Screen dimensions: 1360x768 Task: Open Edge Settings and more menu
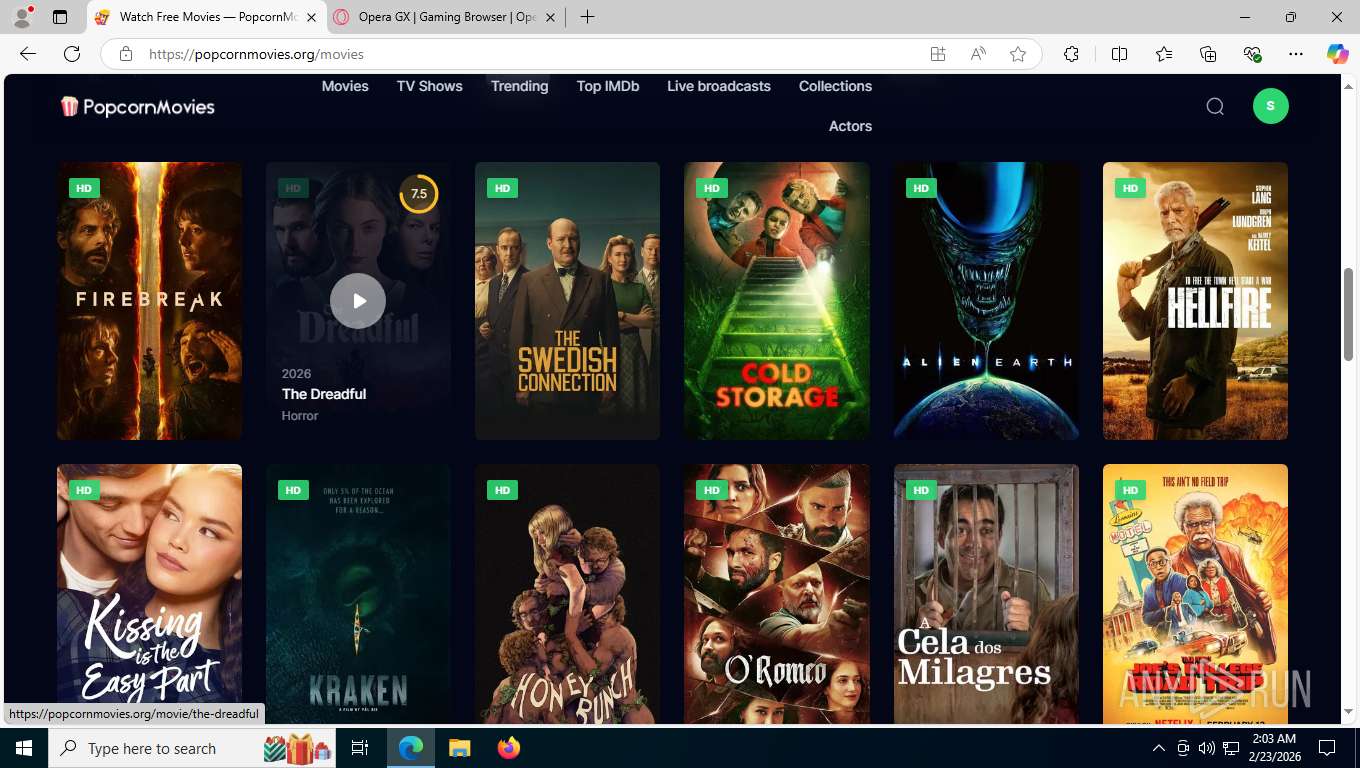(1296, 54)
